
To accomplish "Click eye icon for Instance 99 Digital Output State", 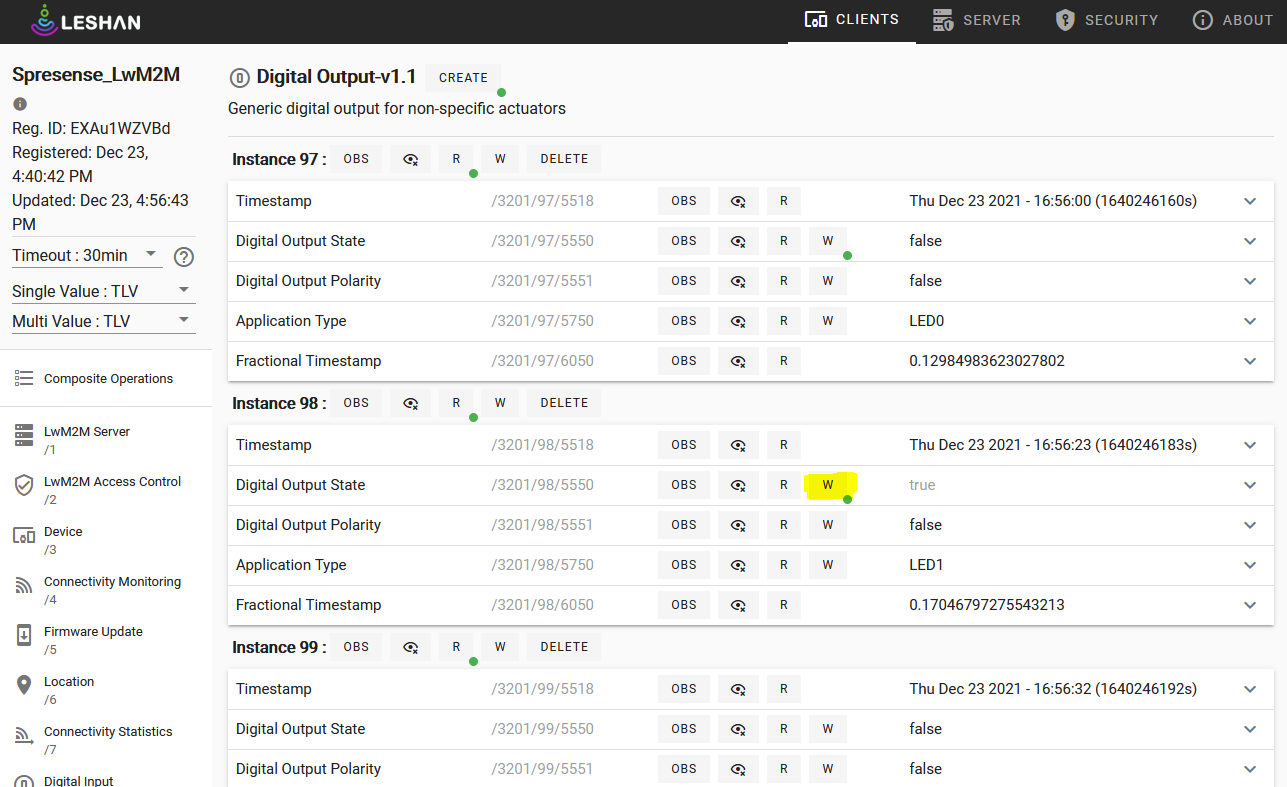I will (738, 729).
